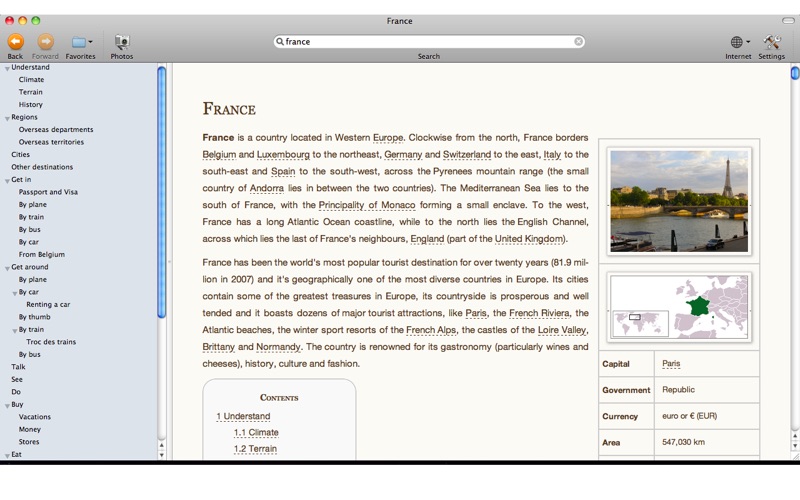Open the Internet globe menu
Viewport: 800px width, 500px height.
coord(738,42)
